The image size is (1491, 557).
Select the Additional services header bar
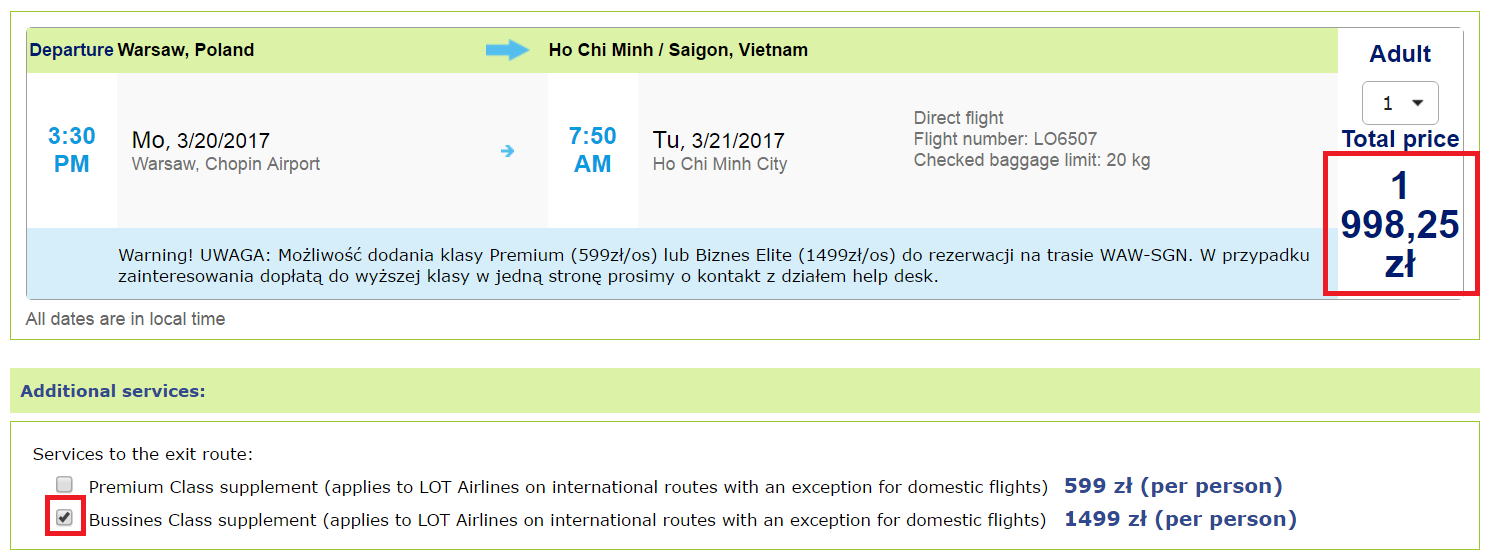(x=745, y=391)
